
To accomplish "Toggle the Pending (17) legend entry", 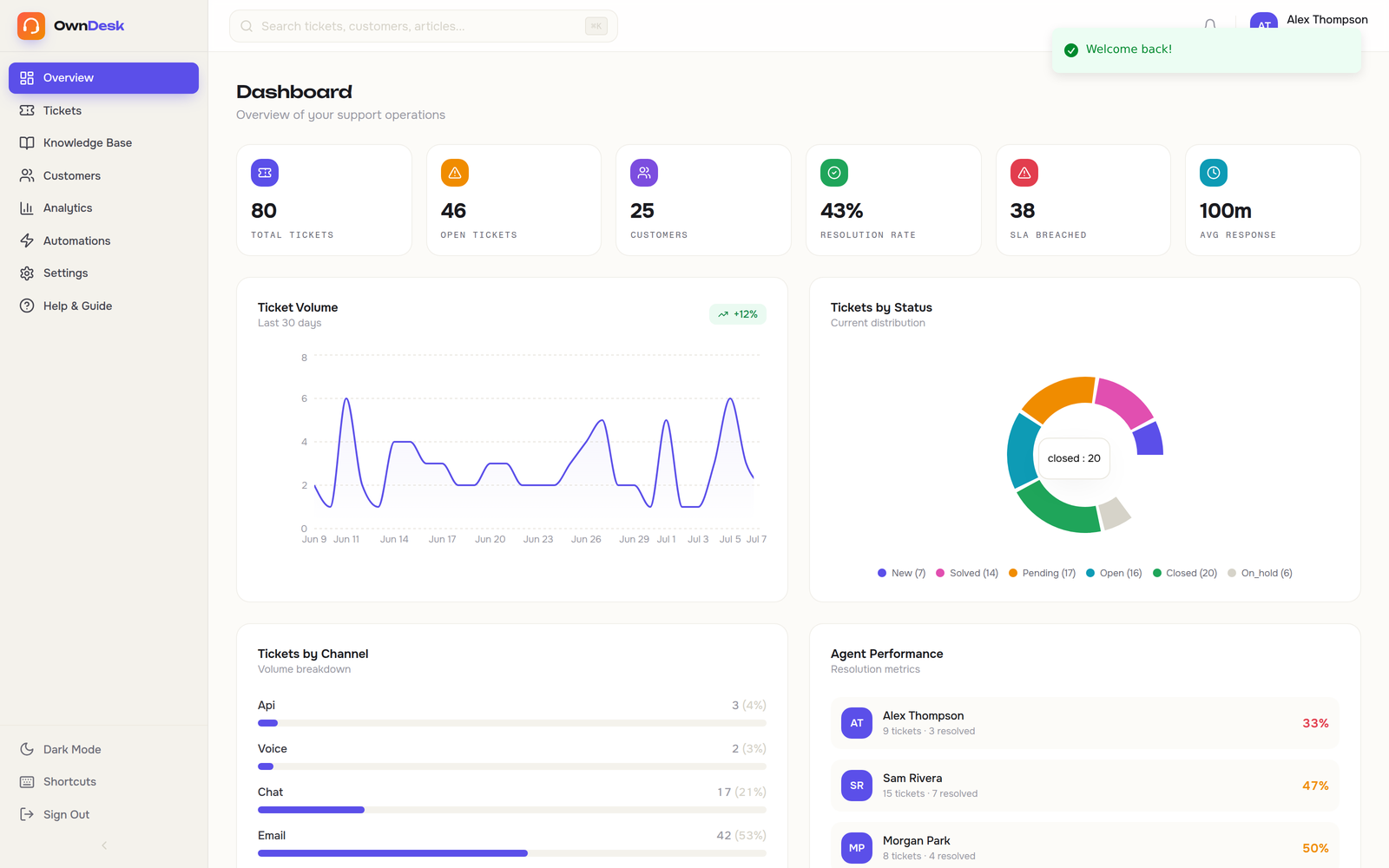I will 1042,573.
